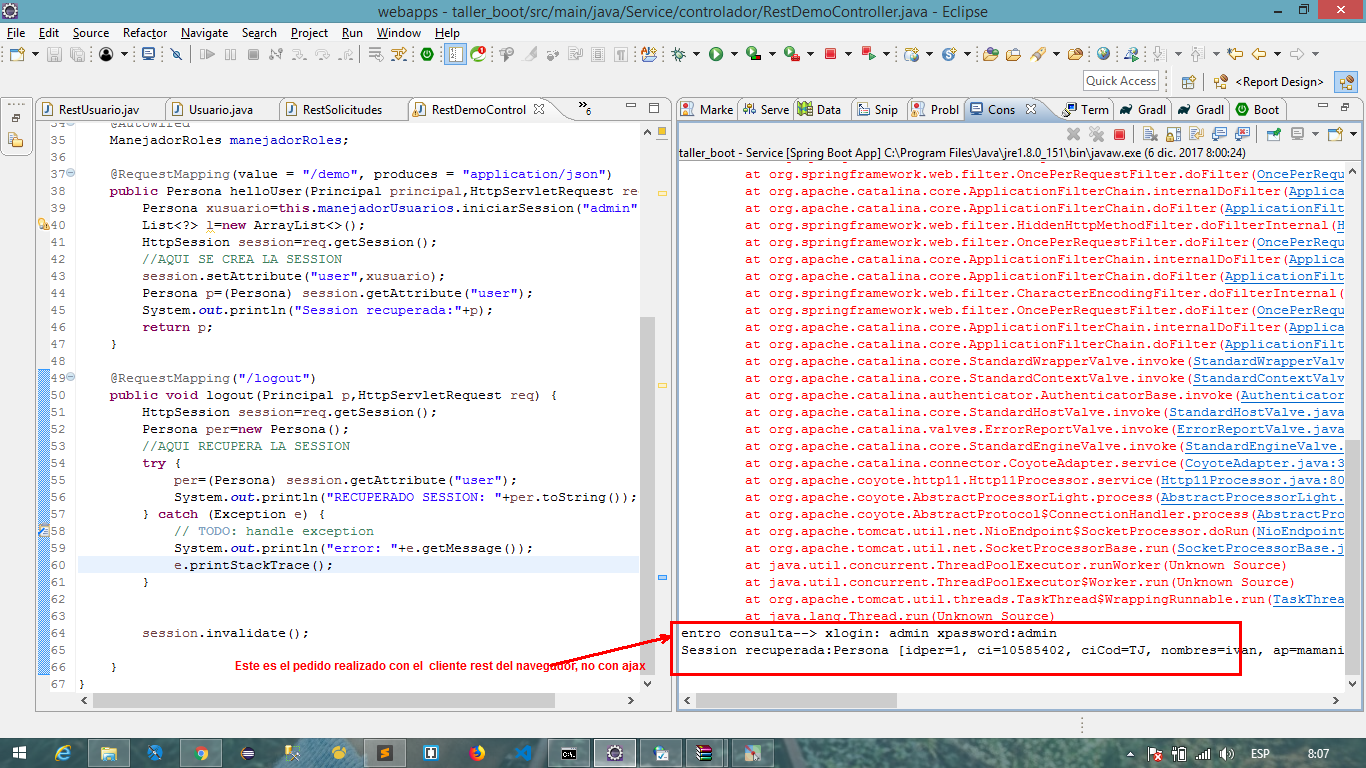Click the Open Type icon

point(990,54)
